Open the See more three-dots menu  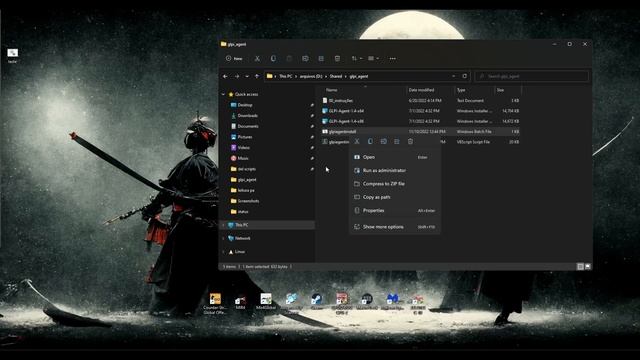click(392, 58)
